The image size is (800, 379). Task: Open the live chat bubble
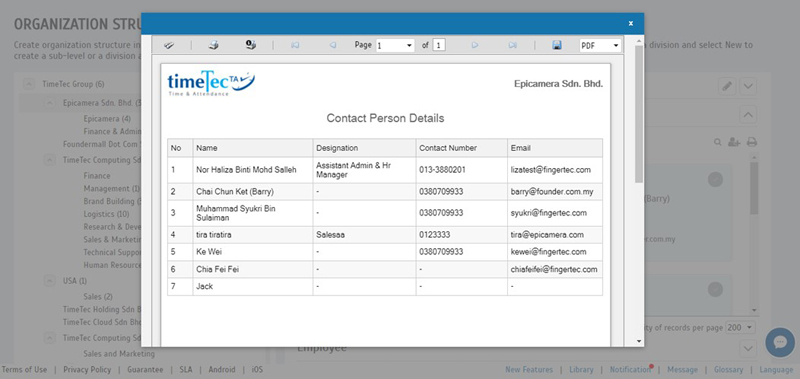click(x=780, y=342)
